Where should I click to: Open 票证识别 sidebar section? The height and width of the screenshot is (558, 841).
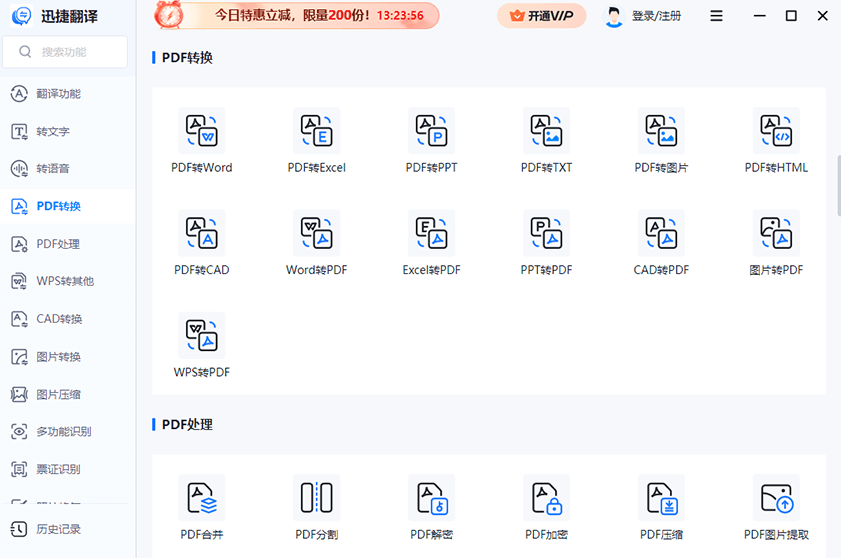pyautogui.click(x=68, y=469)
